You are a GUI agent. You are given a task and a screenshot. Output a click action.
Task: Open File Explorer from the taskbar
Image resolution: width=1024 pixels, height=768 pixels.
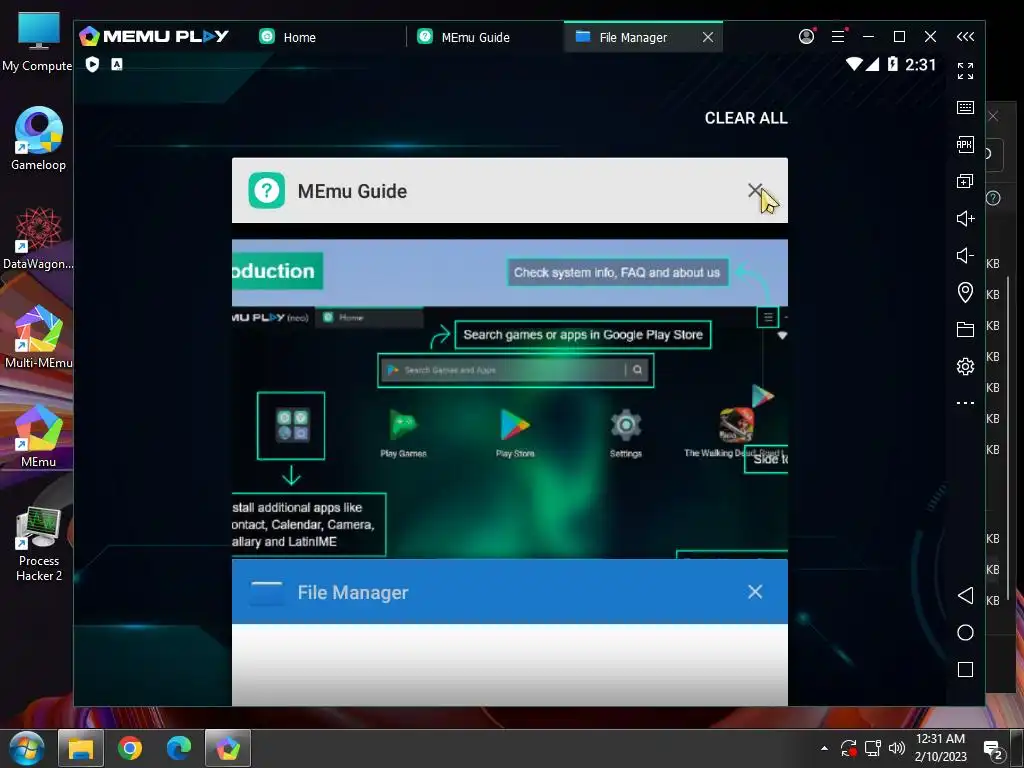[81, 748]
